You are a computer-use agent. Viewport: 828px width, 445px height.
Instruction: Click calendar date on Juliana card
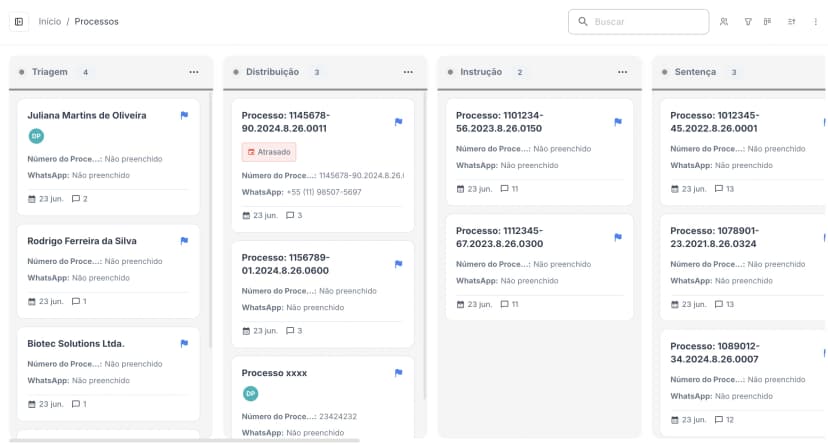point(45,198)
